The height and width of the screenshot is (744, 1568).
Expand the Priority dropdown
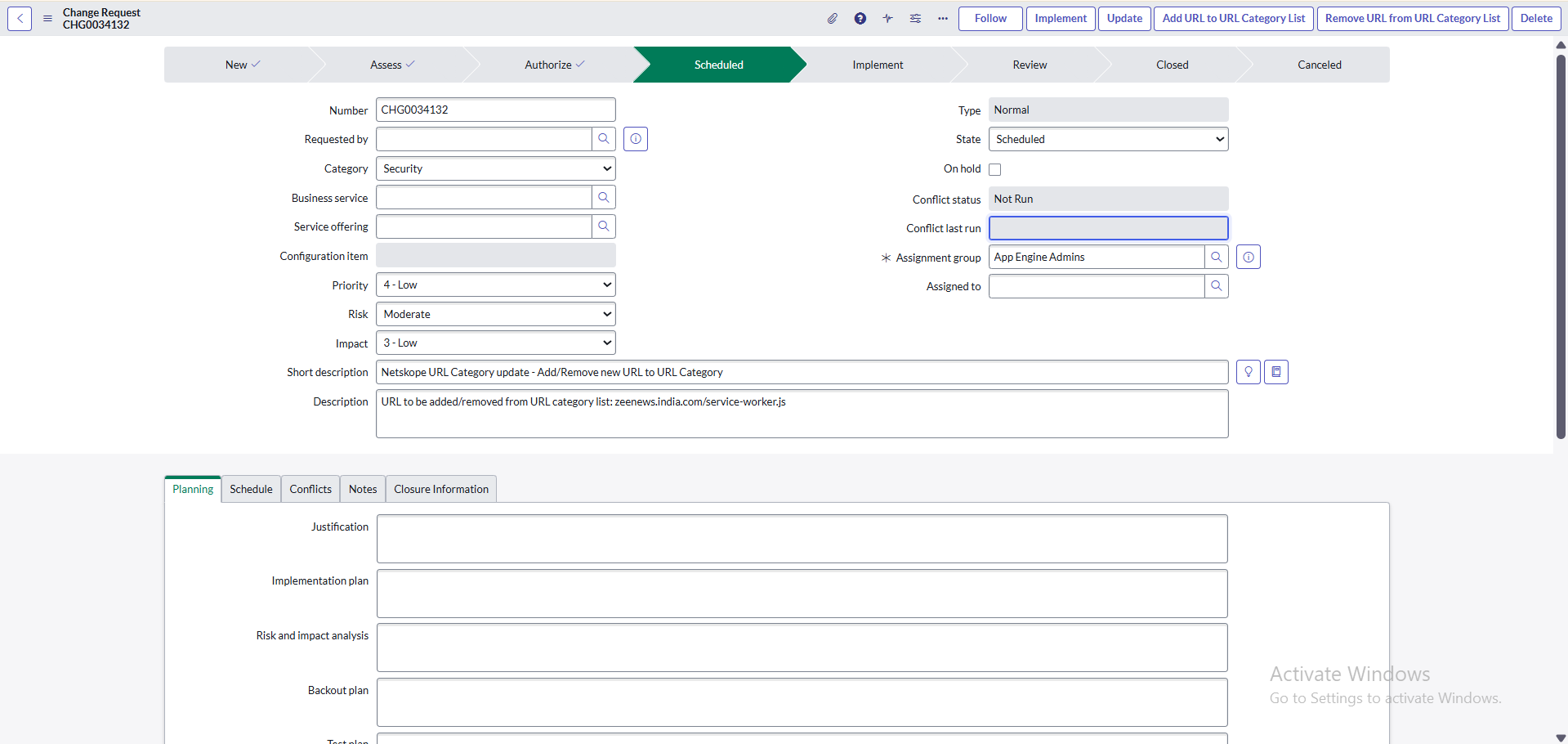point(496,285)
